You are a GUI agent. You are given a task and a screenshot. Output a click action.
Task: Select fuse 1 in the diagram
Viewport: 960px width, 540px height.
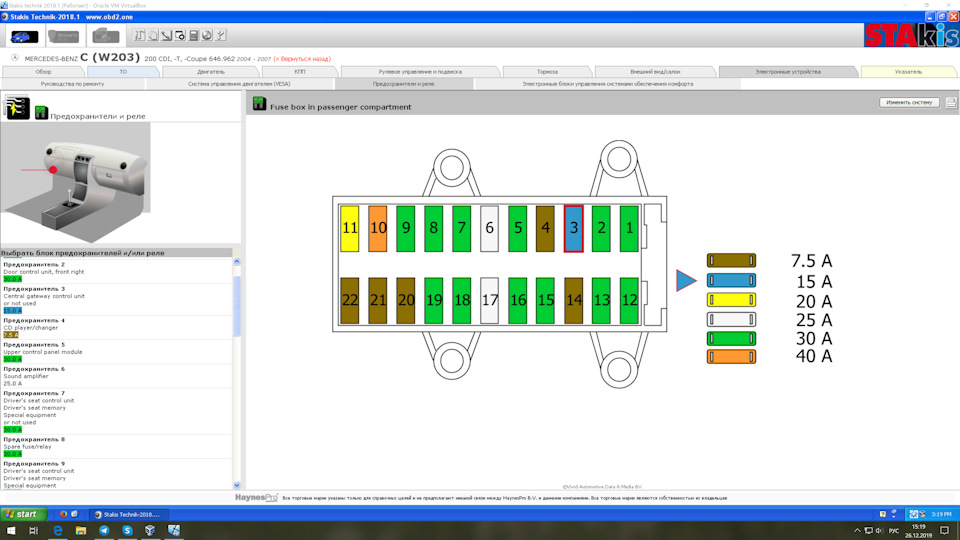[629, 228]
